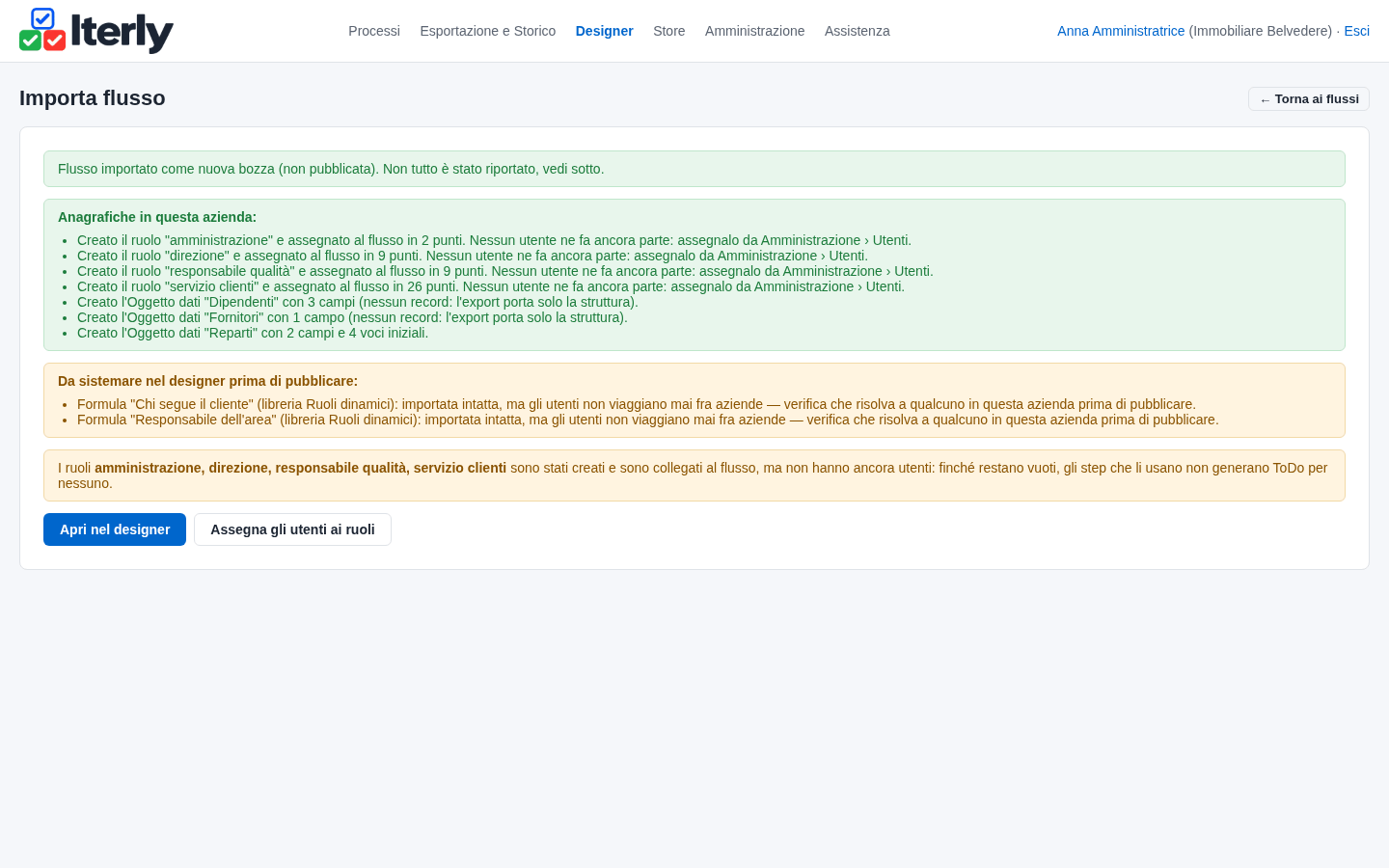Click Apri nel designer button
This screenshot has width=1389, height=868.
tap(115, 529)
